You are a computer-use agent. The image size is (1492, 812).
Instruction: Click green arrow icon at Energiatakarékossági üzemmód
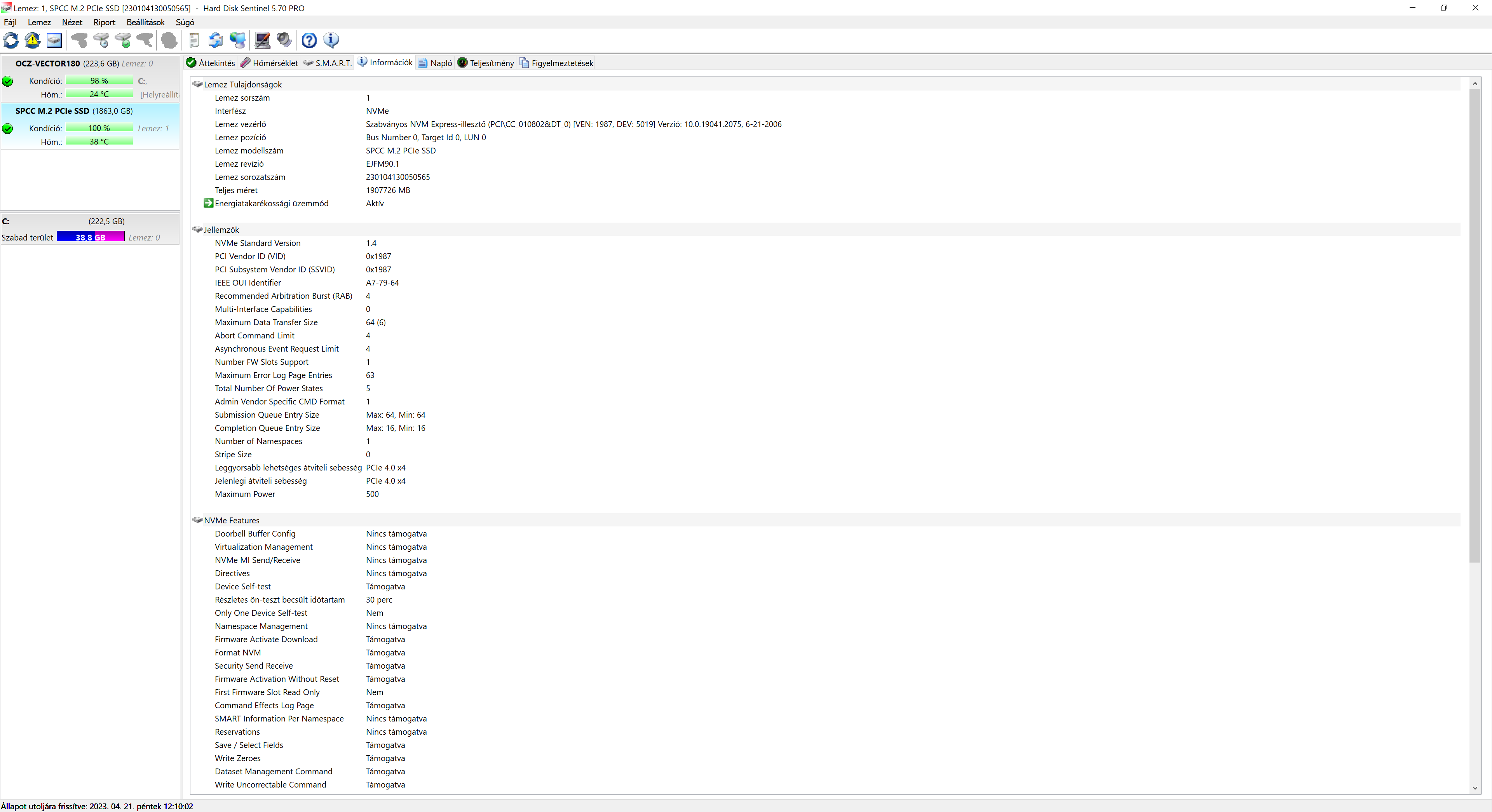click(x=209, y=203)
